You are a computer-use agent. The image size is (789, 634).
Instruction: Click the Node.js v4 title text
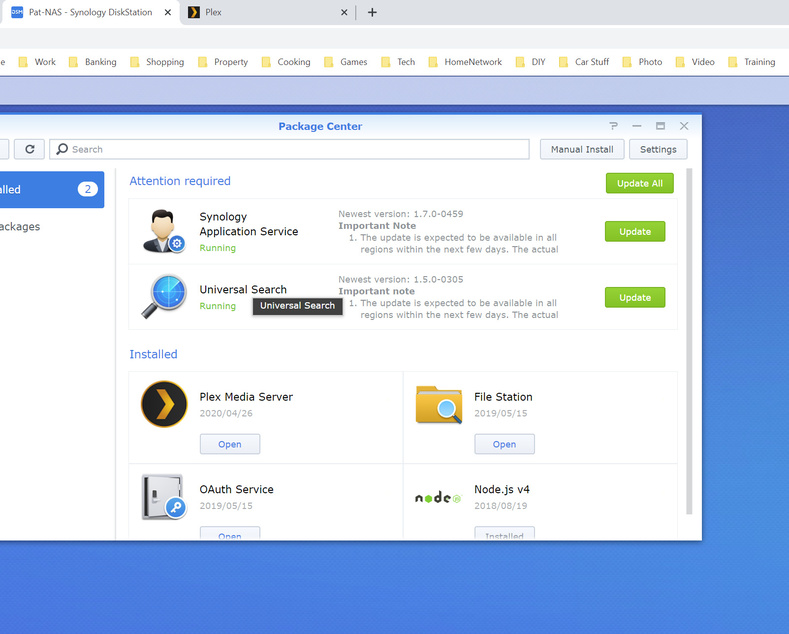(502, 489)
